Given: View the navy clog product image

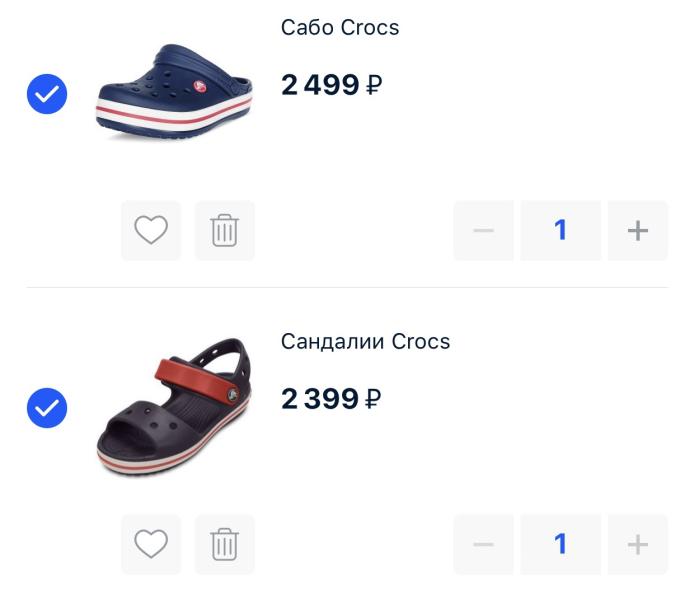Looking at the screenshot, I should coord(174,92).
